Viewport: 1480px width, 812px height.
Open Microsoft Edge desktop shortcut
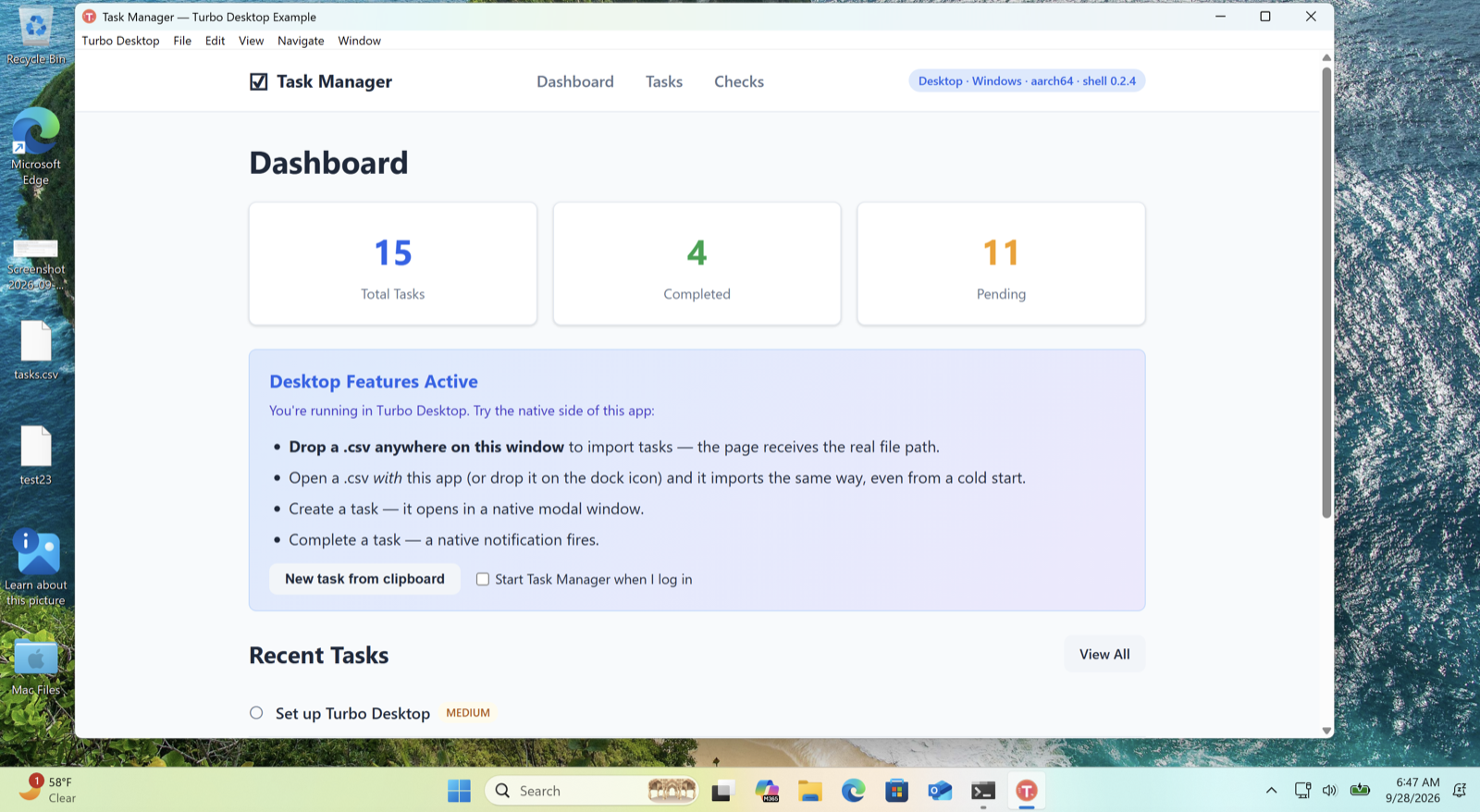tap(36, 146)
